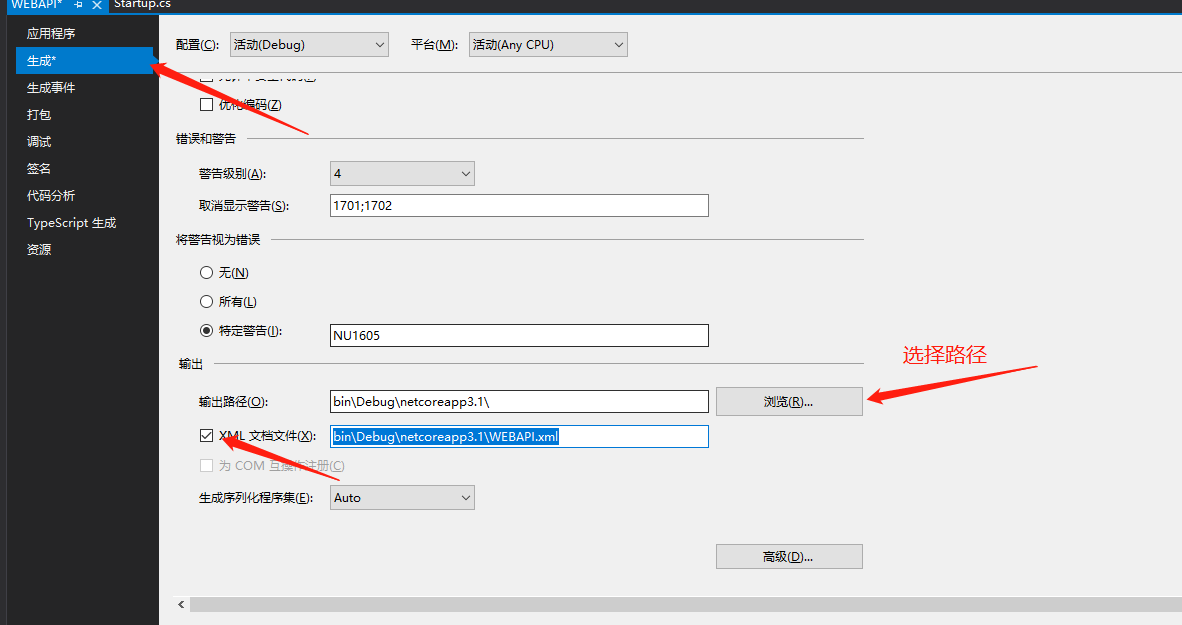
Task: Open the 生成序列化程序集 dropdown set to Auto
Action: point(403,498)
